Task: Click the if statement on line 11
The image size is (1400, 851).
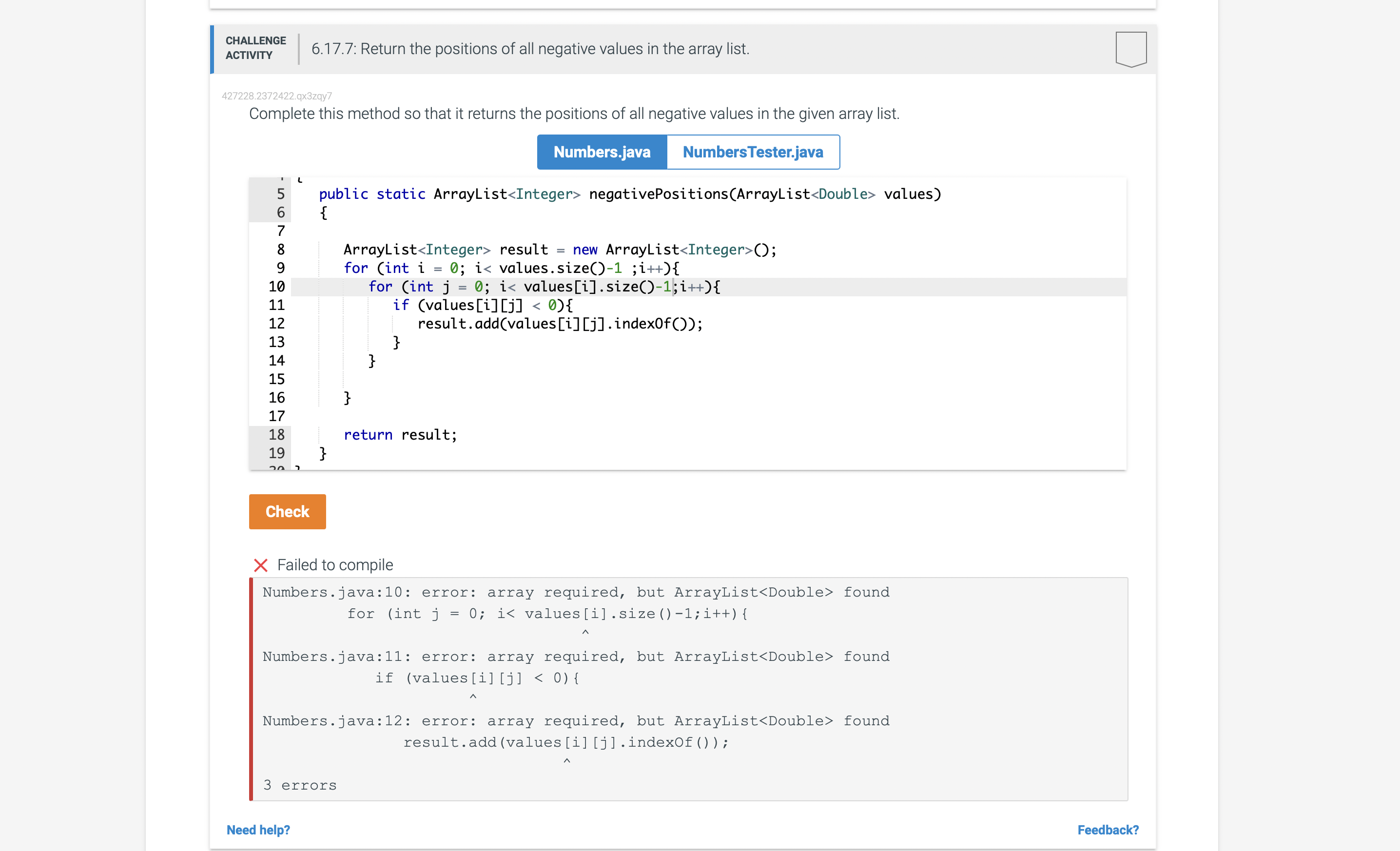Action: pyautogui.click(x=483, y=305)
